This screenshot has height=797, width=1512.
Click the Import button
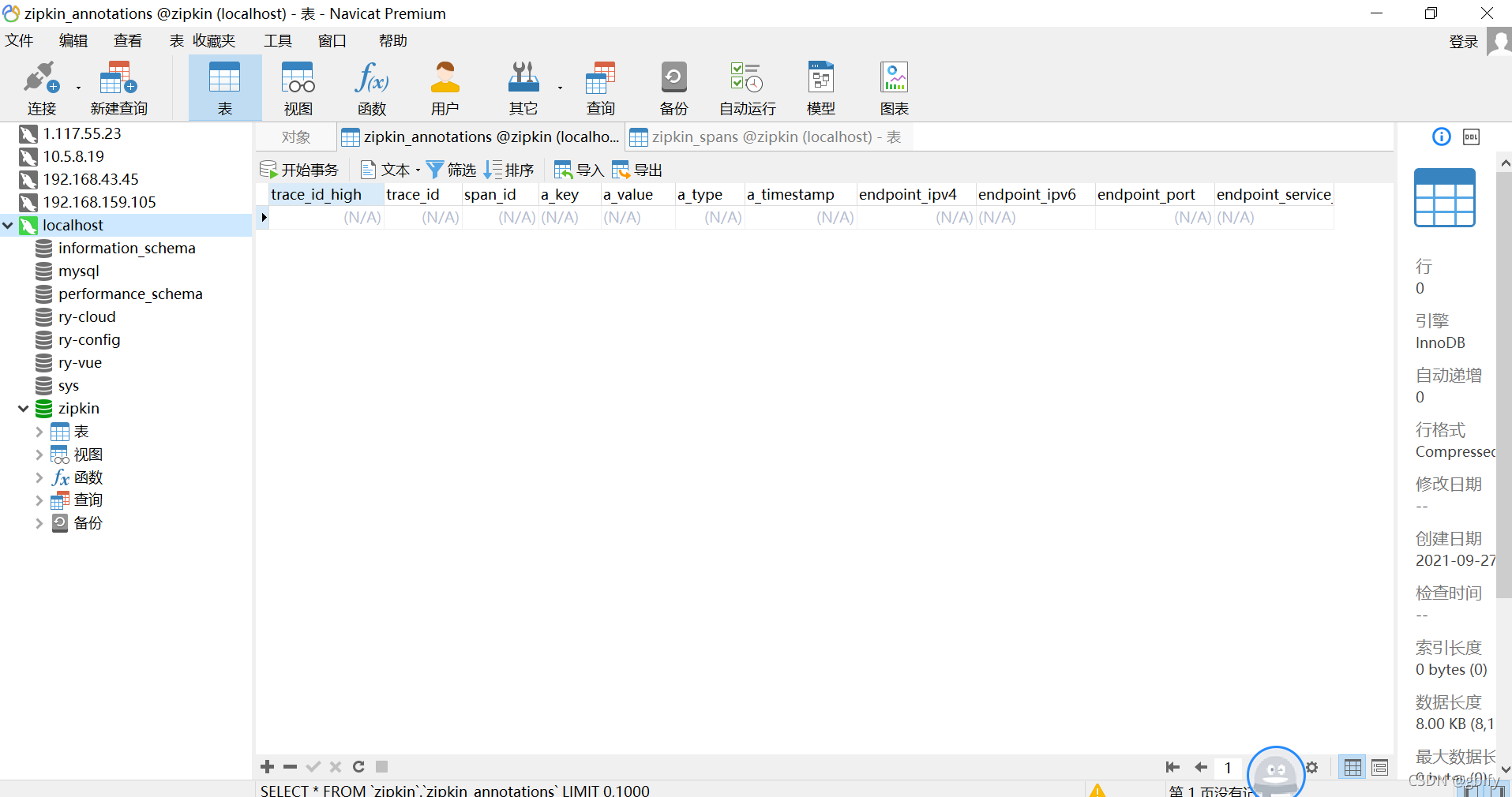coord(579,170)
